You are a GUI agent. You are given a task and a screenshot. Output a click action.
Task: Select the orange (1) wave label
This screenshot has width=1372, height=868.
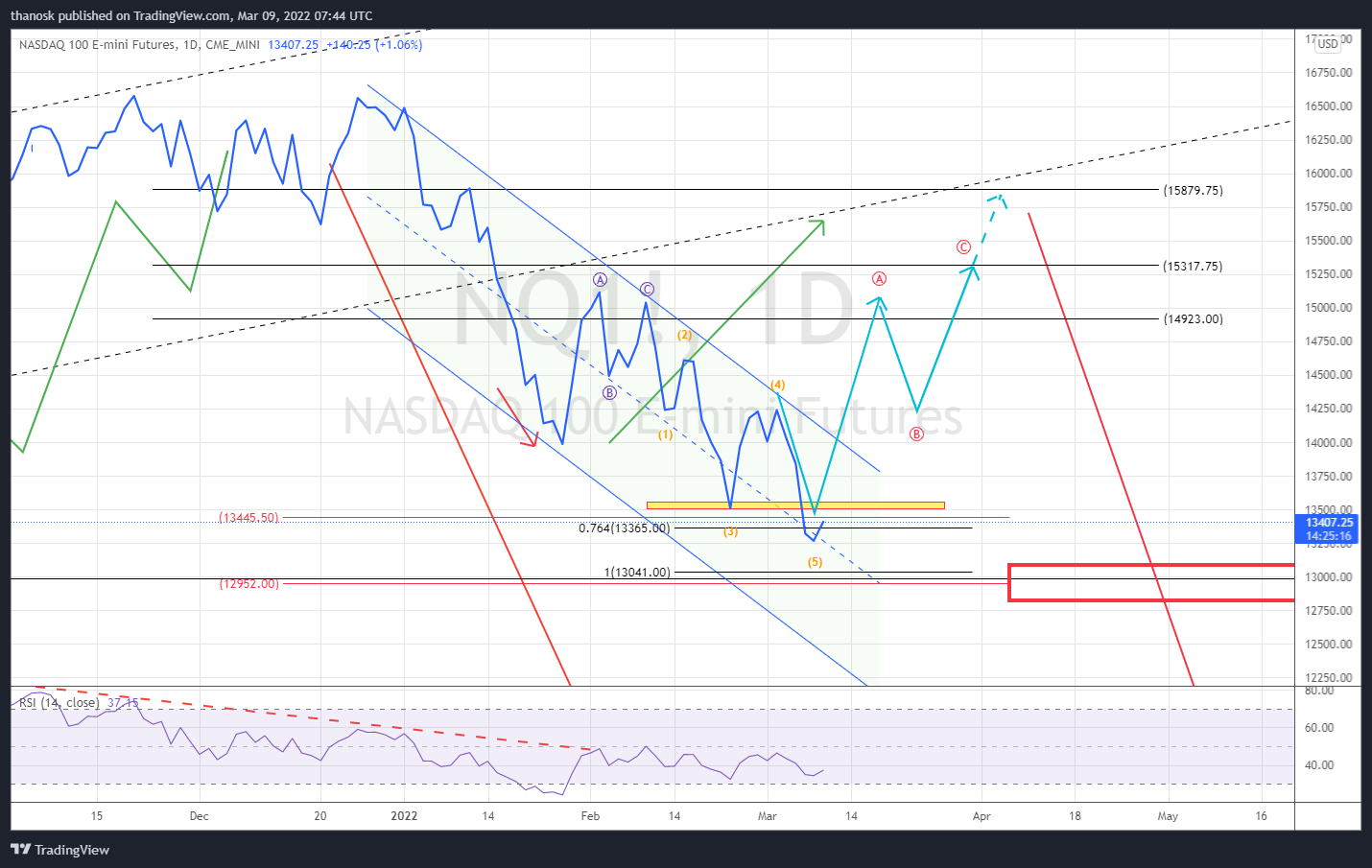[665, 434]
